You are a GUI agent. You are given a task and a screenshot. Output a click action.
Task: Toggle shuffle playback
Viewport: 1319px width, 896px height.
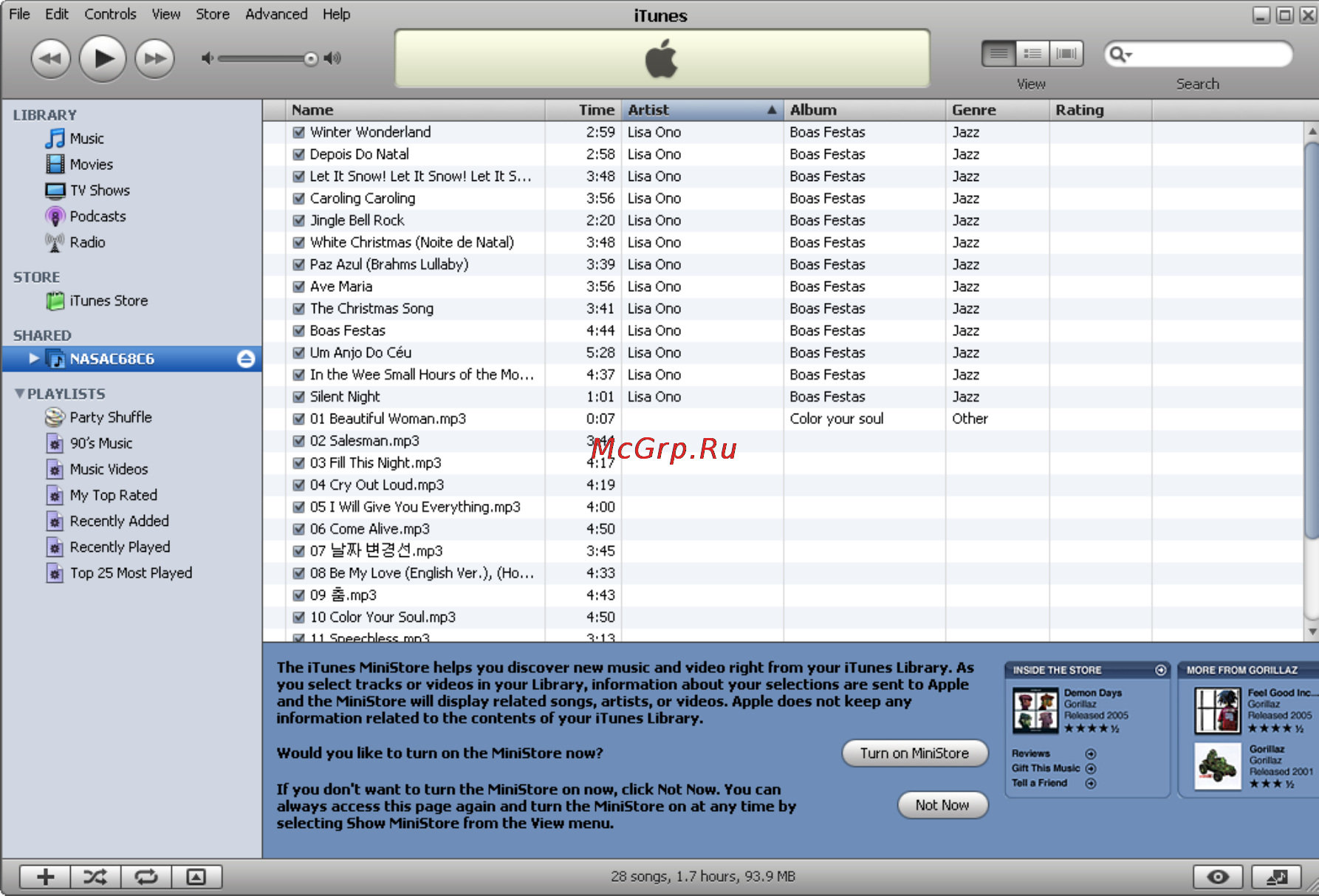click(95, 877)
